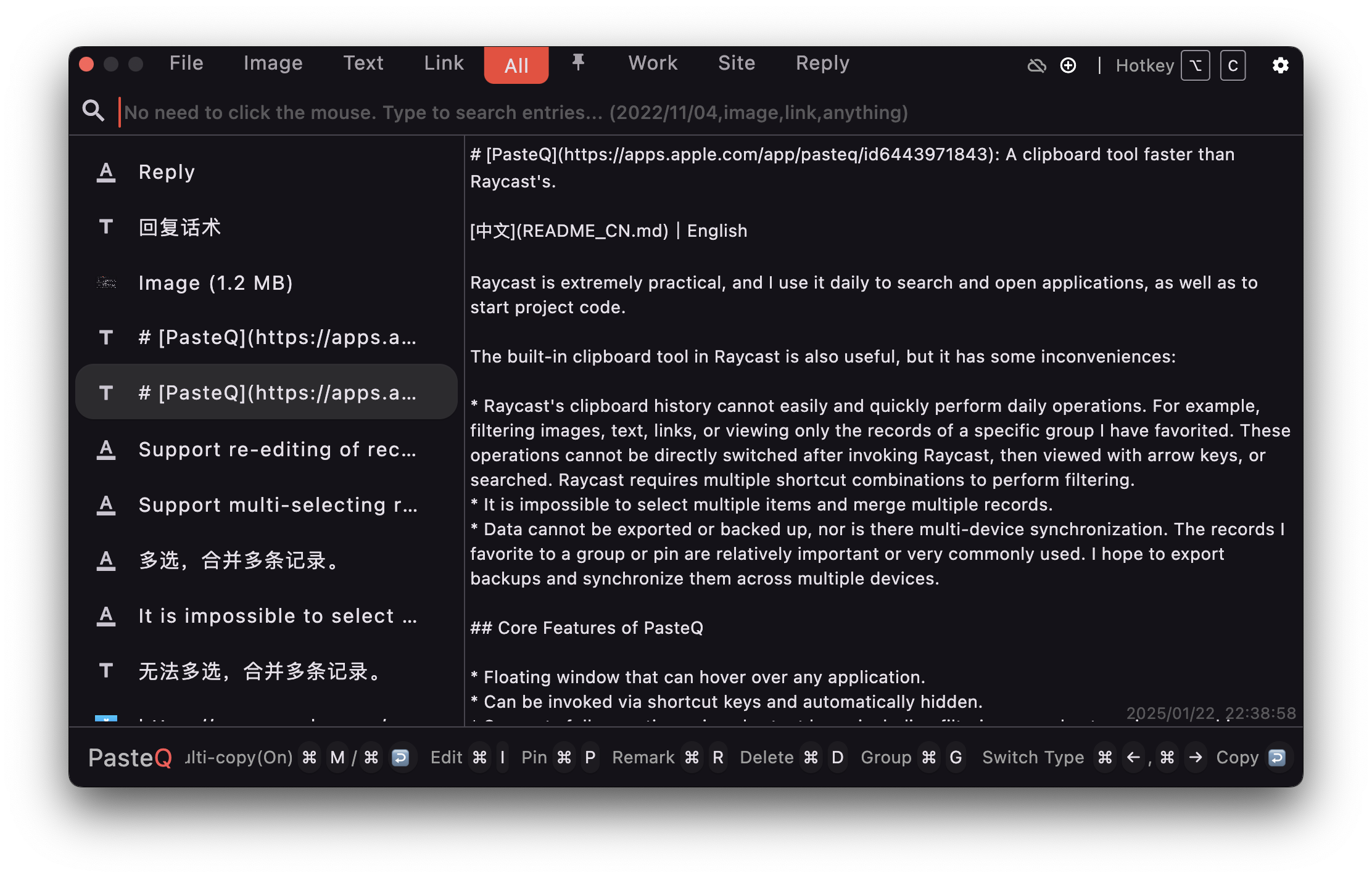The width and height of the screenshot is (1372, 878).
Task: Select the All tab
Action: coord(516,65)
